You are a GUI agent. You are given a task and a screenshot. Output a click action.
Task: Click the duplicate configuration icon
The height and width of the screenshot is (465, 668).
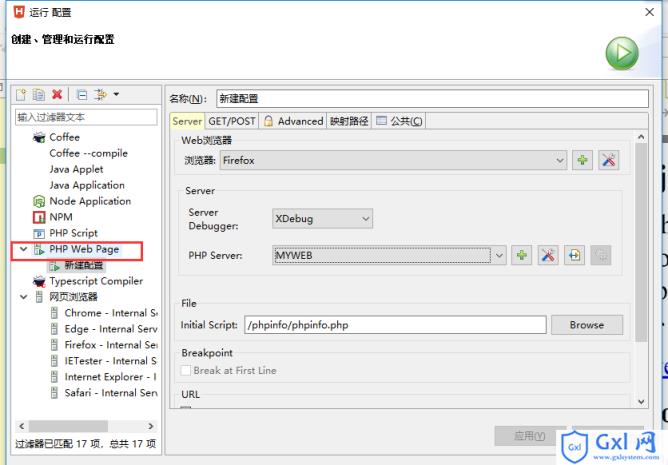coord(38,95)
